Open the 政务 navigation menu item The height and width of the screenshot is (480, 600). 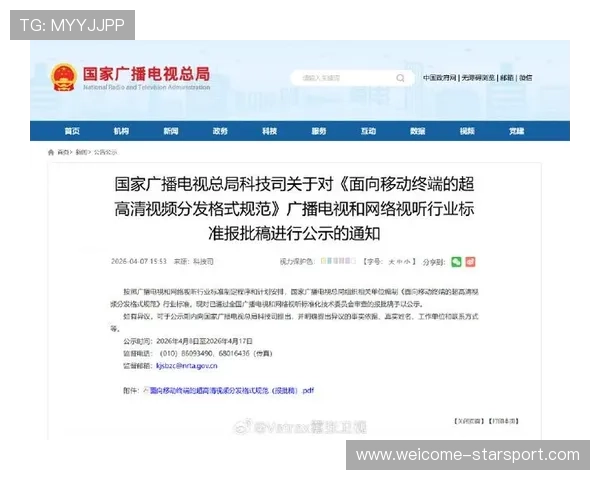220,131
